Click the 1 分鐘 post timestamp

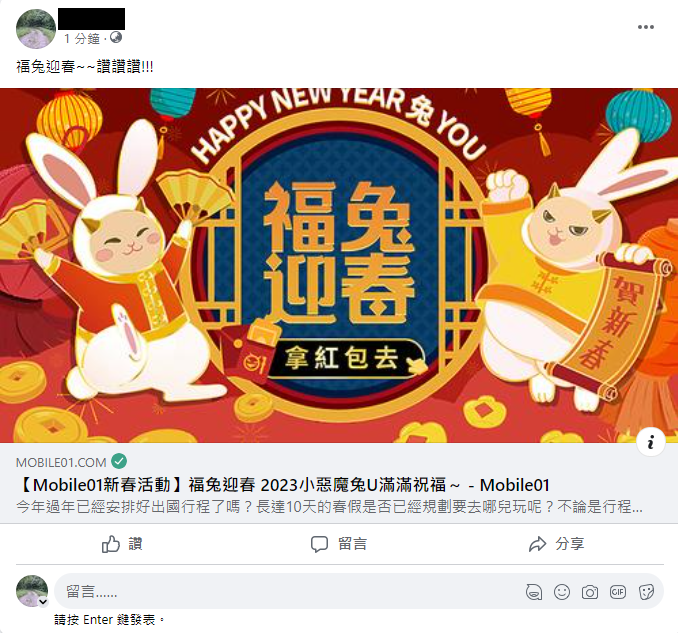point(82,39)
